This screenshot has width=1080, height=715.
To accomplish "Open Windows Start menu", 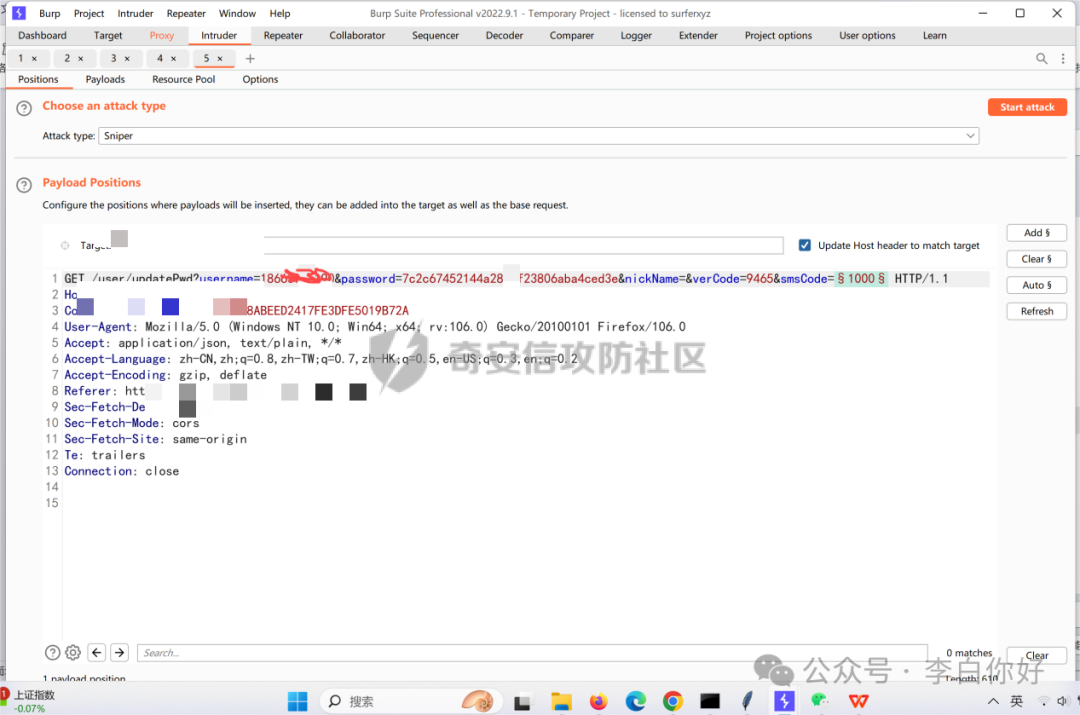I will click(298, 701).
